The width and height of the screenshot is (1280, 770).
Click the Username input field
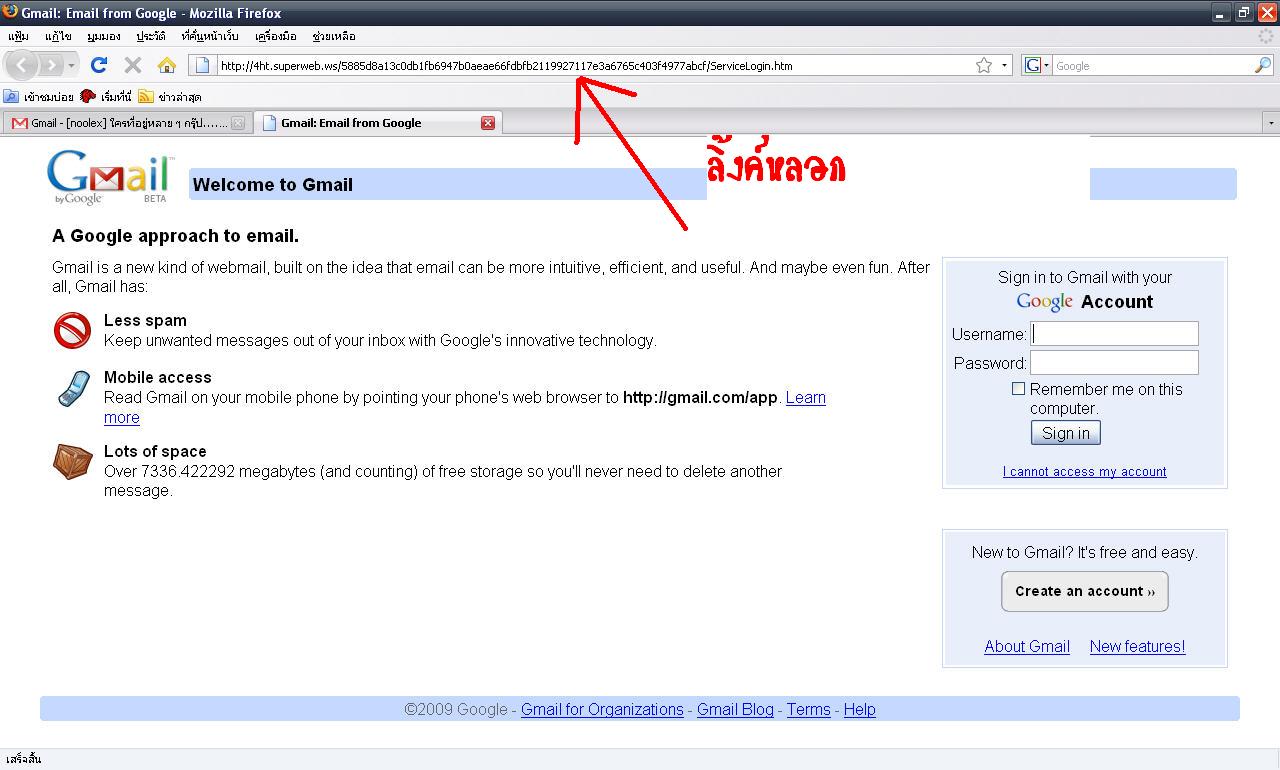point(1114,334)
